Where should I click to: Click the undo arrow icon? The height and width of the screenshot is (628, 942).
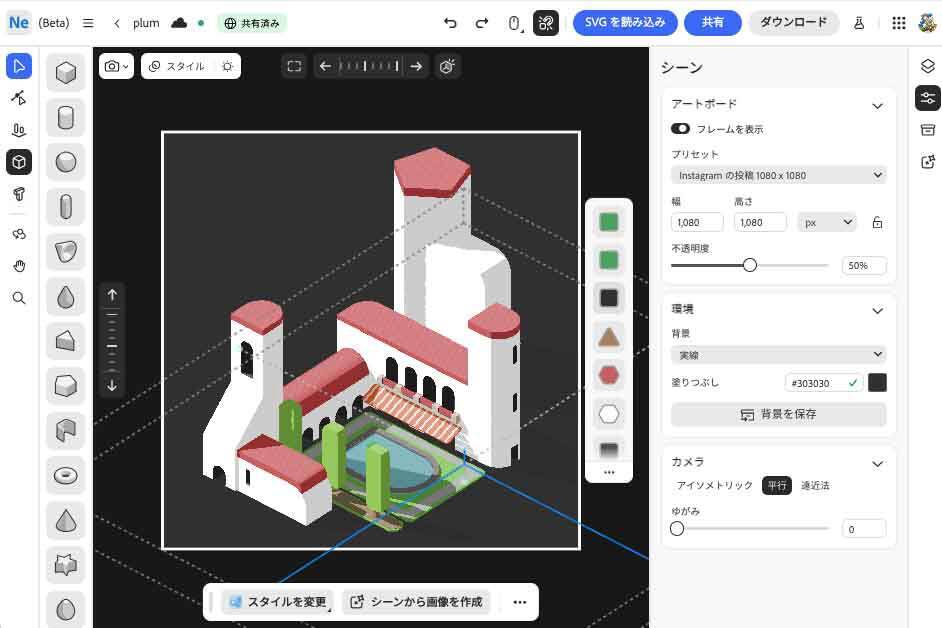click(x=450, y=23)
